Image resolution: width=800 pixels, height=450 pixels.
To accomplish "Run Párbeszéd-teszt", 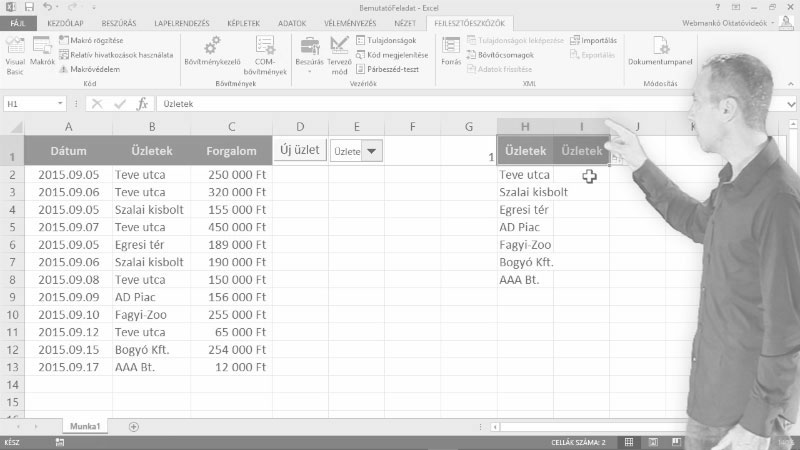I will point(387,69).
